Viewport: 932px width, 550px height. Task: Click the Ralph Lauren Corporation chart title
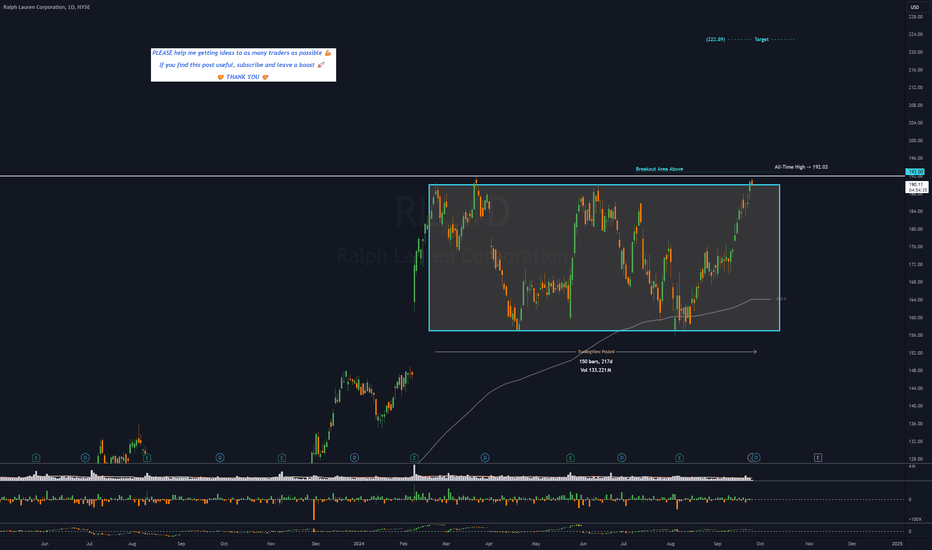(x=46, y=7)
